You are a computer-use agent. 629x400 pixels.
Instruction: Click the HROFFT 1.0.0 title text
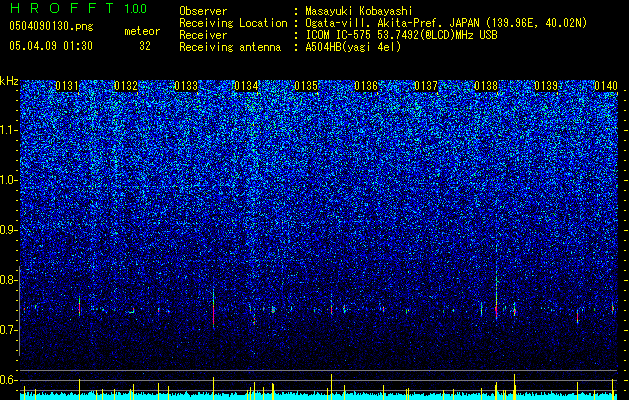coord(78,8)
